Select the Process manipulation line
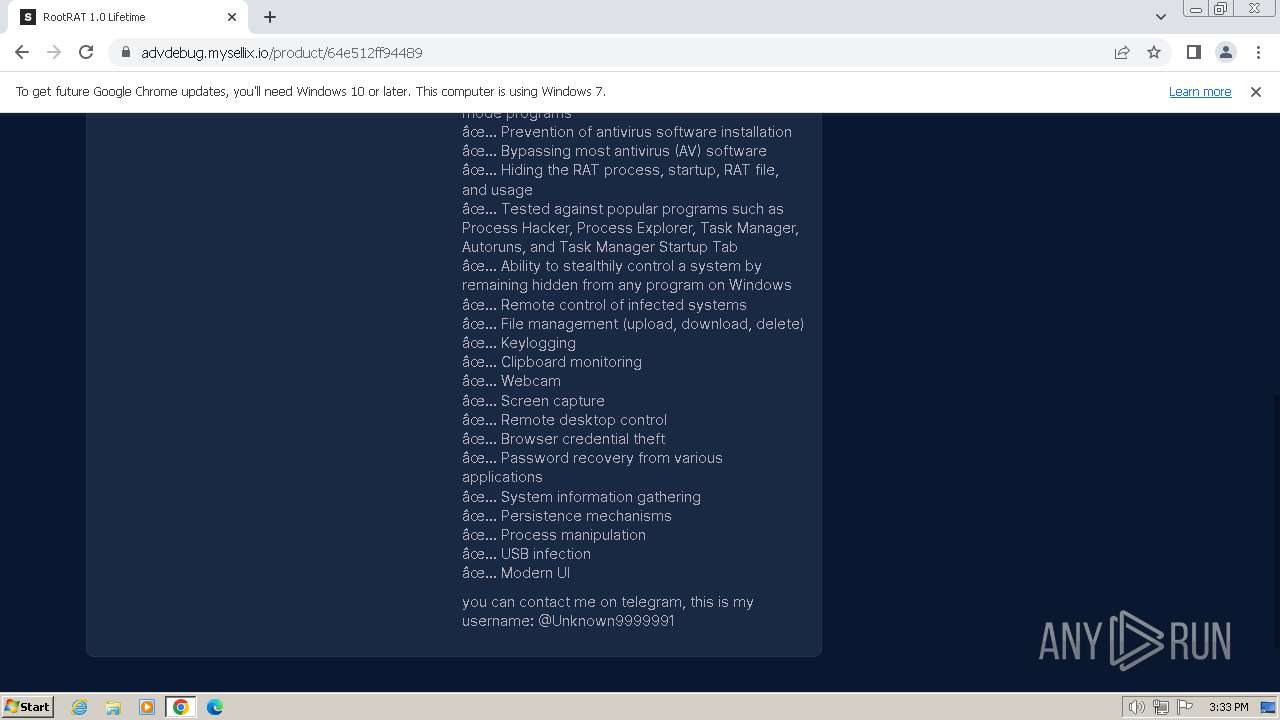This screenshot has height=720, width=1280. [x=554, y=535]
